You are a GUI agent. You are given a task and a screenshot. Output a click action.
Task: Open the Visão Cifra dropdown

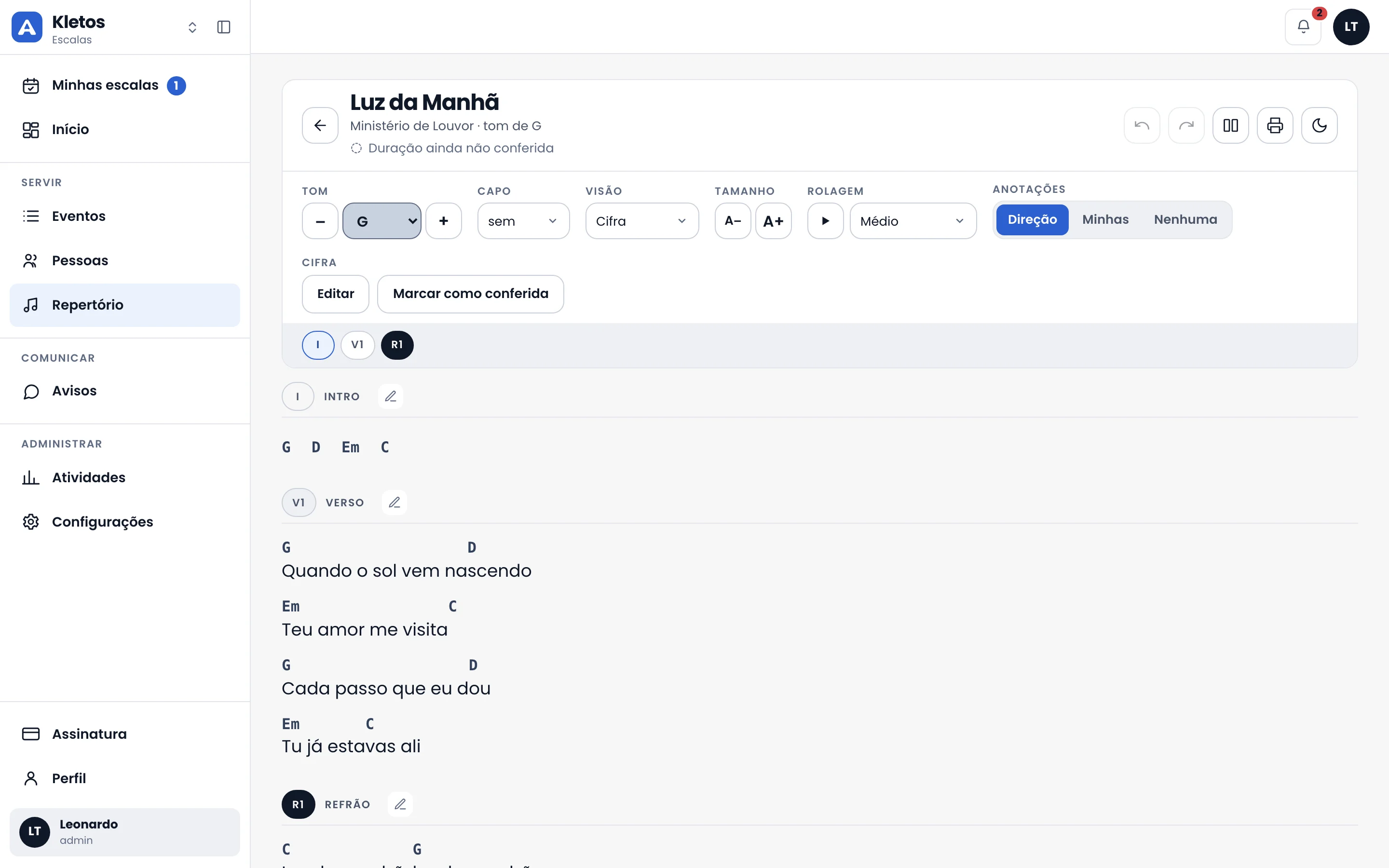point(642,221)
